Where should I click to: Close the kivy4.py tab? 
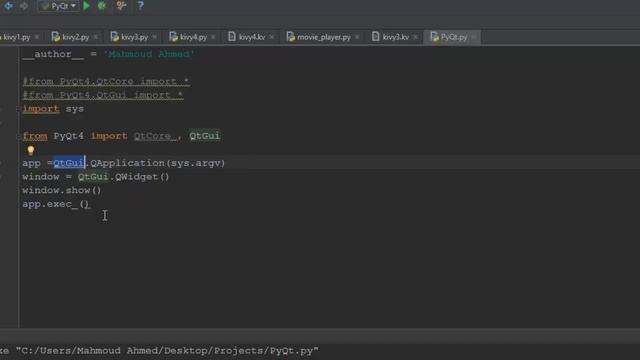(x=213, y=37)
